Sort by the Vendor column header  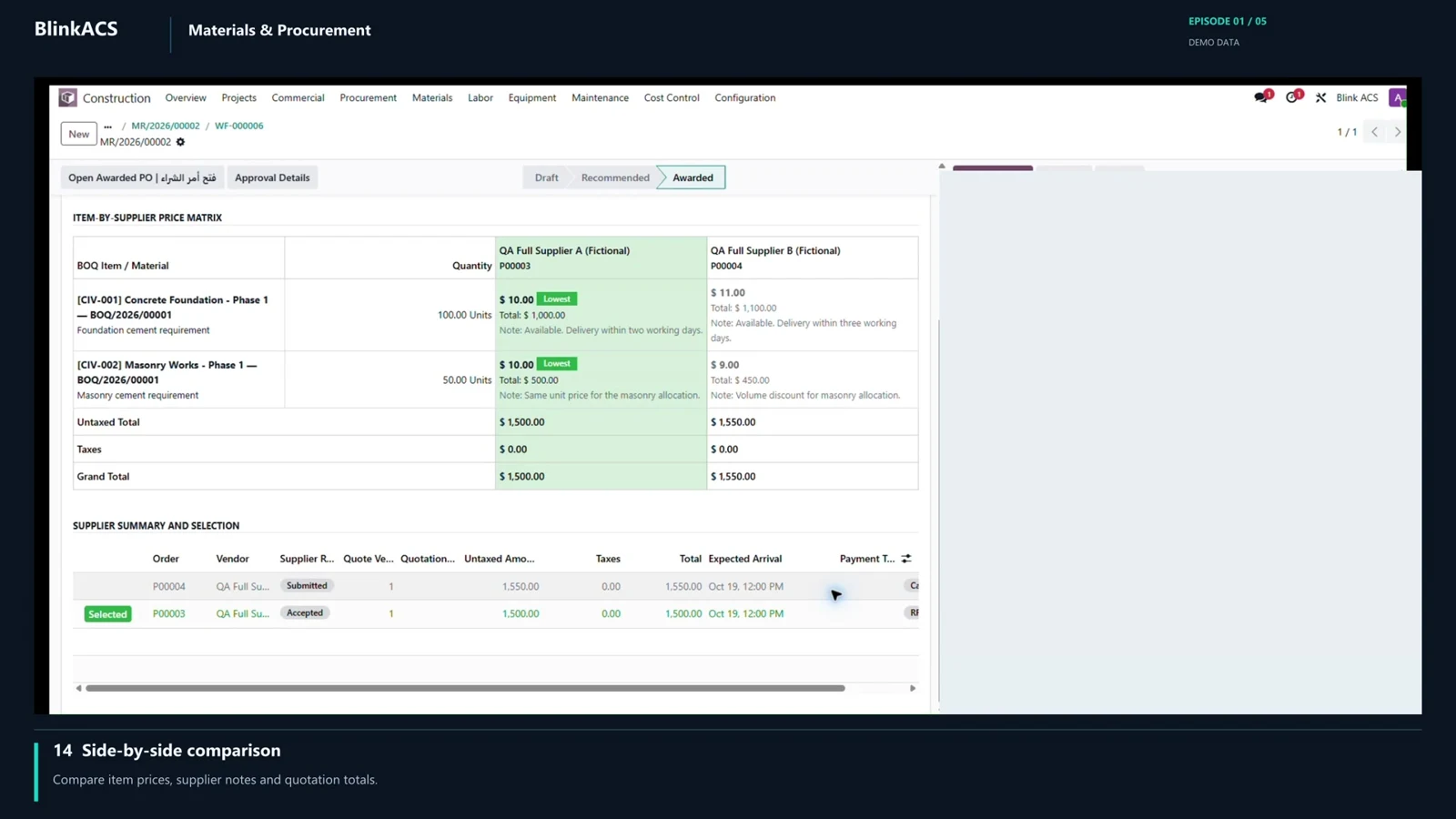232,559
